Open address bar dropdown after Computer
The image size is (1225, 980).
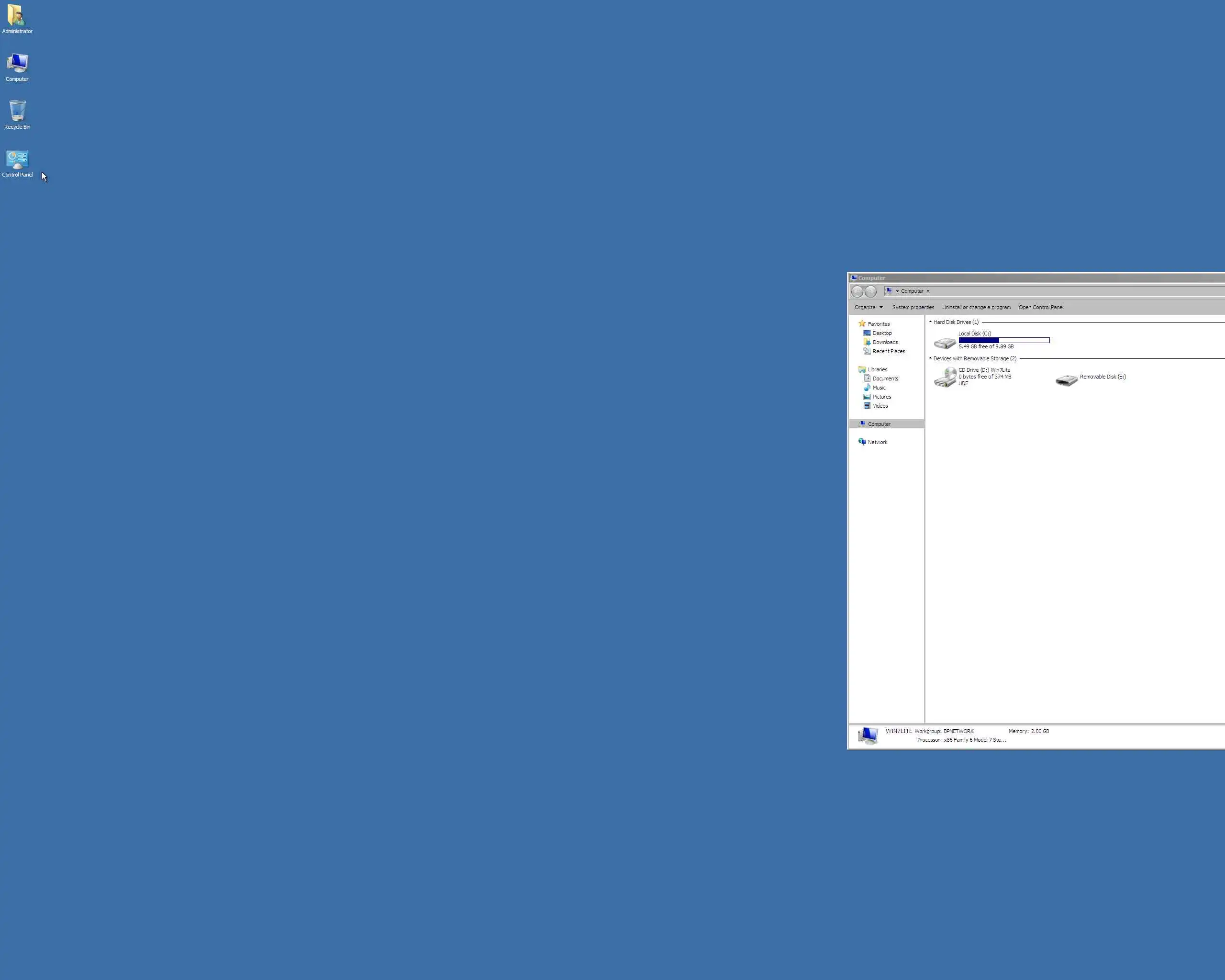[928, 291]
